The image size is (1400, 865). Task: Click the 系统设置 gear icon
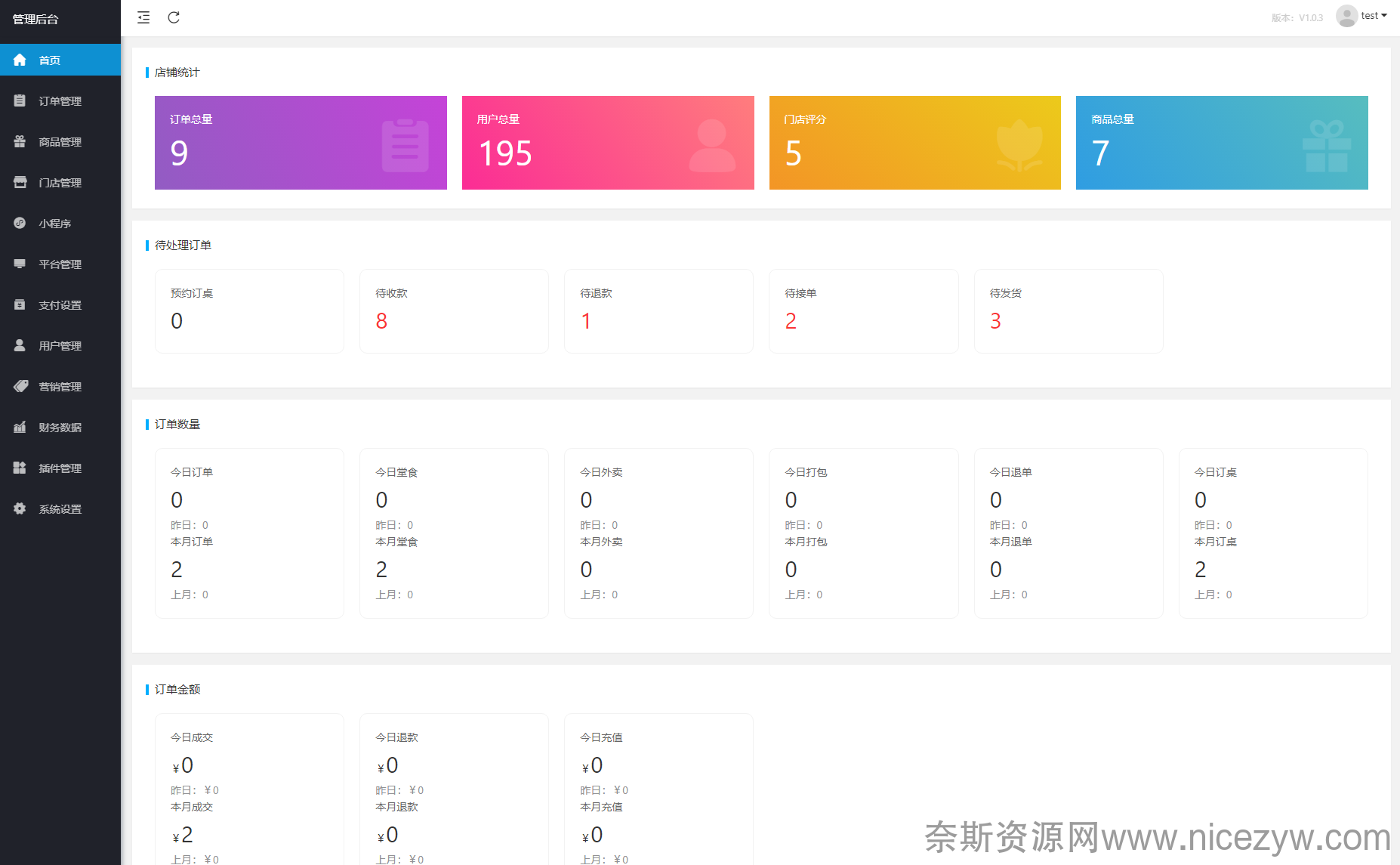tap(20, 508)
